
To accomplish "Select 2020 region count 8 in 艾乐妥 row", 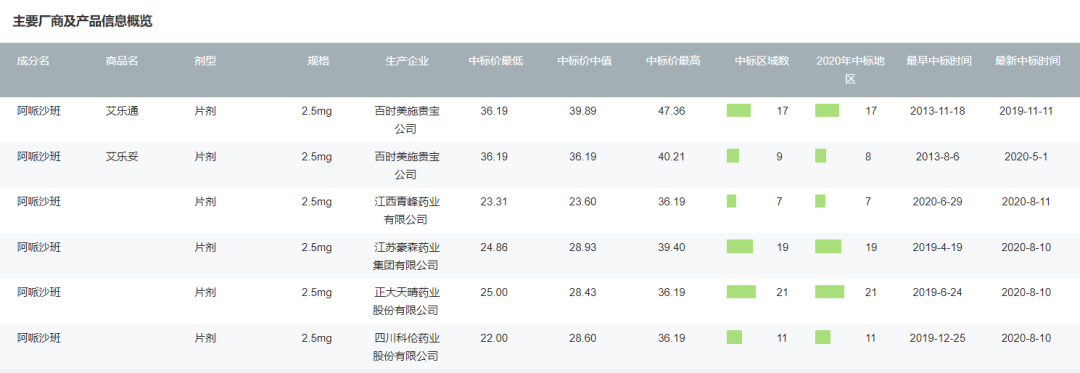I will (868, 156).
